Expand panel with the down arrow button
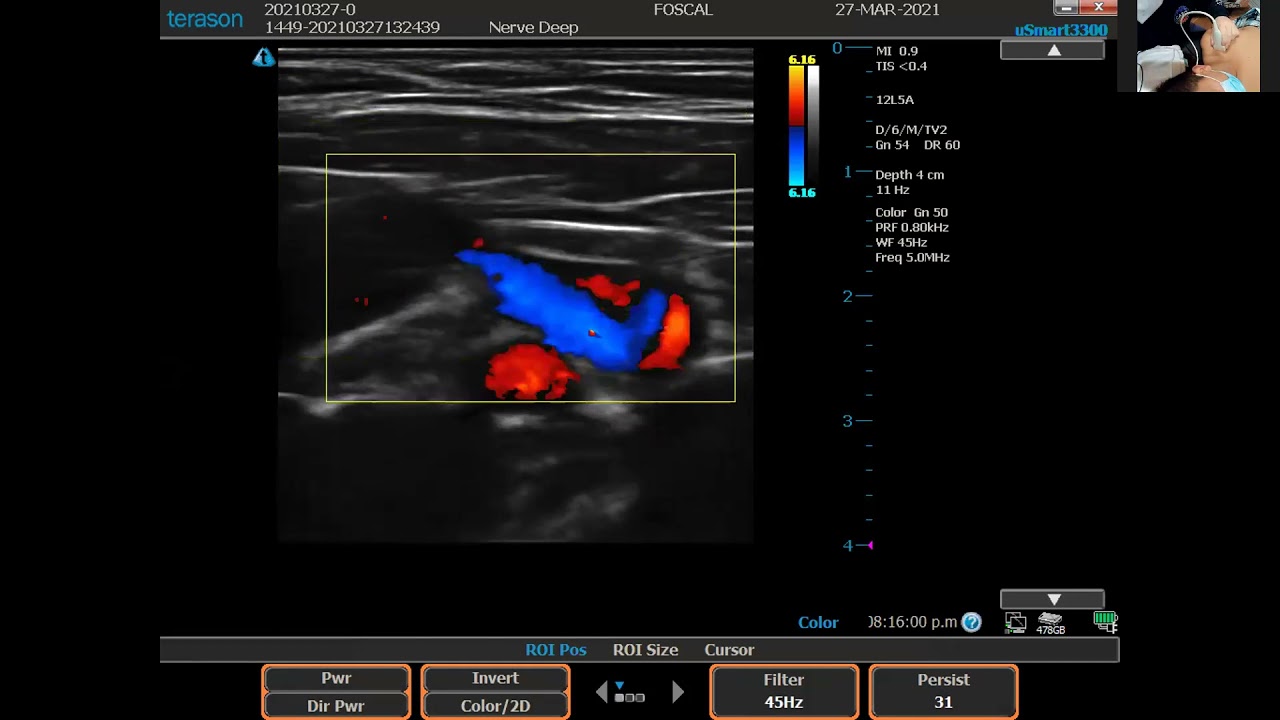1280x720 pixels. point(1052,599)
